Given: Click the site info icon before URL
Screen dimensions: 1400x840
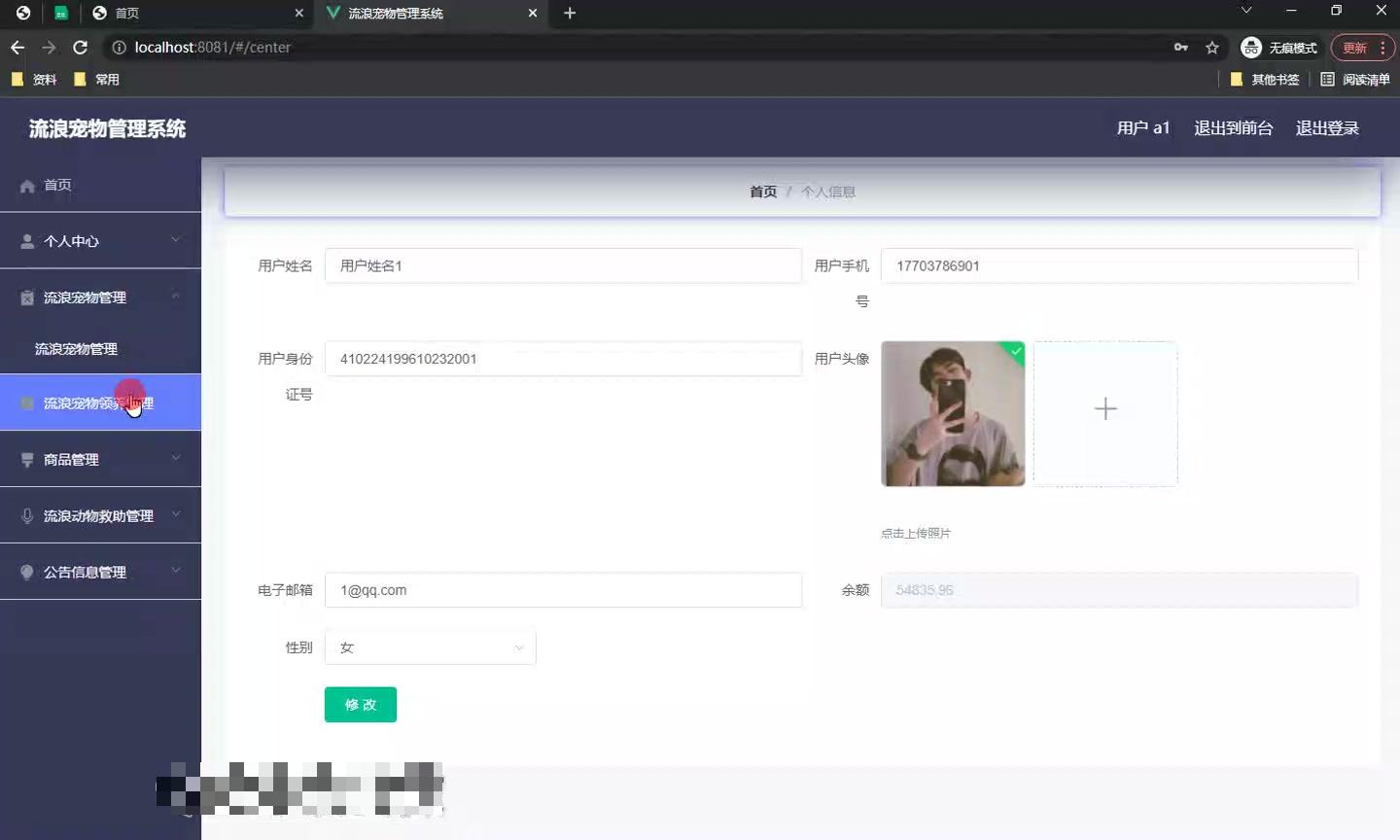Looking at the screenshot, I should pyautogui.click(x=119, y=47).
